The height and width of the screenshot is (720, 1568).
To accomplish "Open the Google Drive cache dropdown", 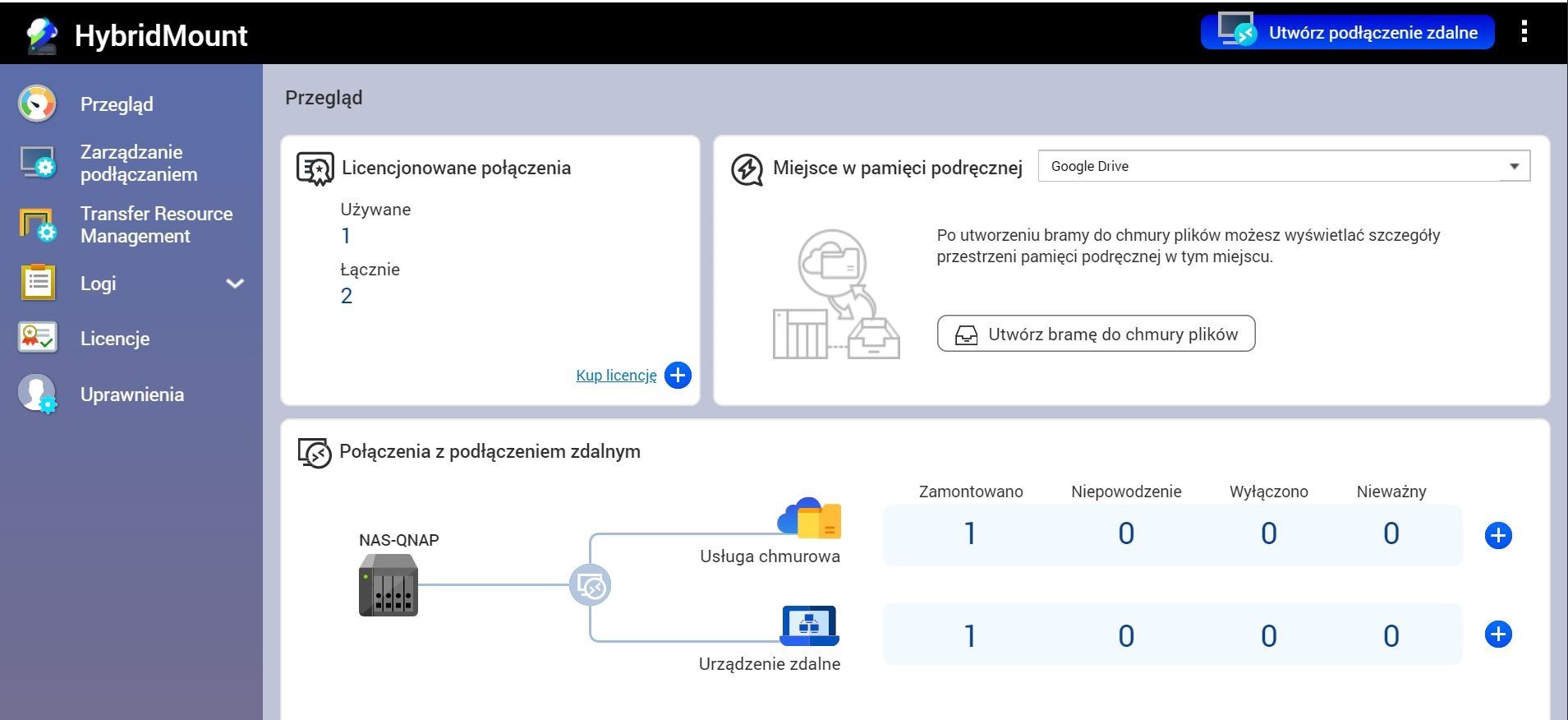I will (x=1284, y=166).
